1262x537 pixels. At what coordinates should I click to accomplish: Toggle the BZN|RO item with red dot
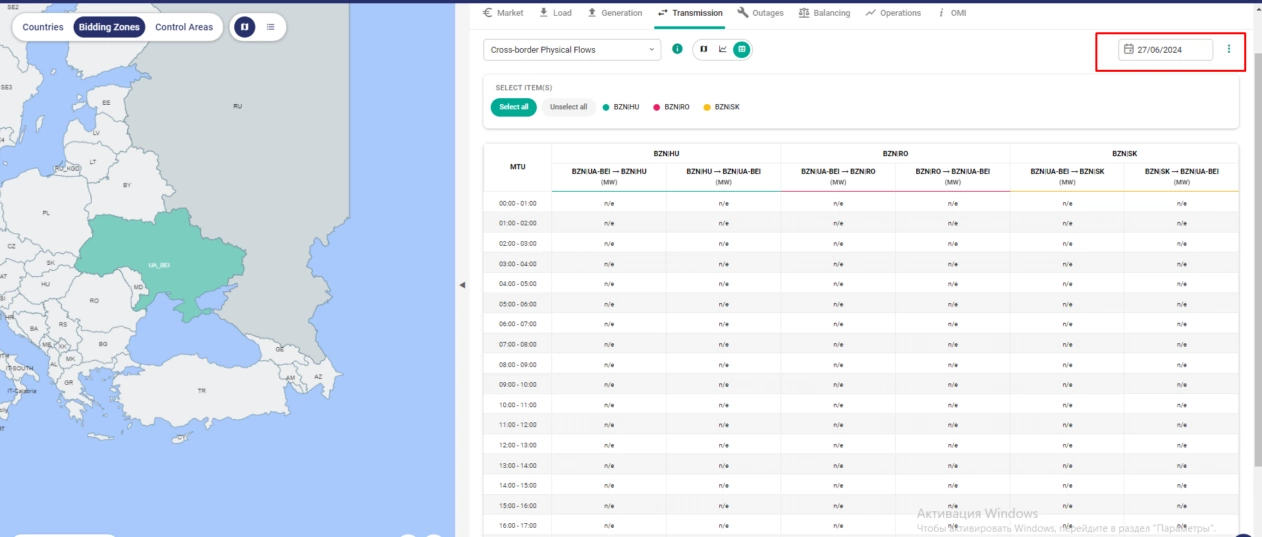(671, 107)
